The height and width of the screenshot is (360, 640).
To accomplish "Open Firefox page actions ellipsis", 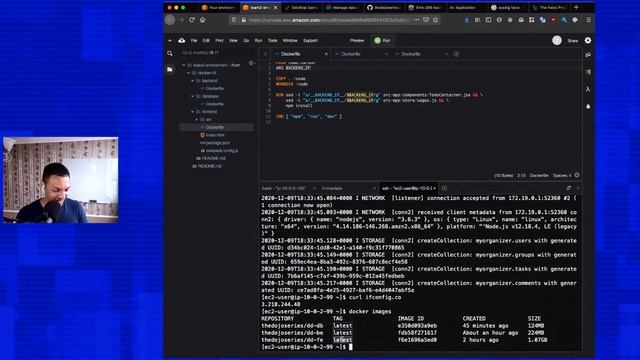I will pyautogui.click(x=416, y=20).
